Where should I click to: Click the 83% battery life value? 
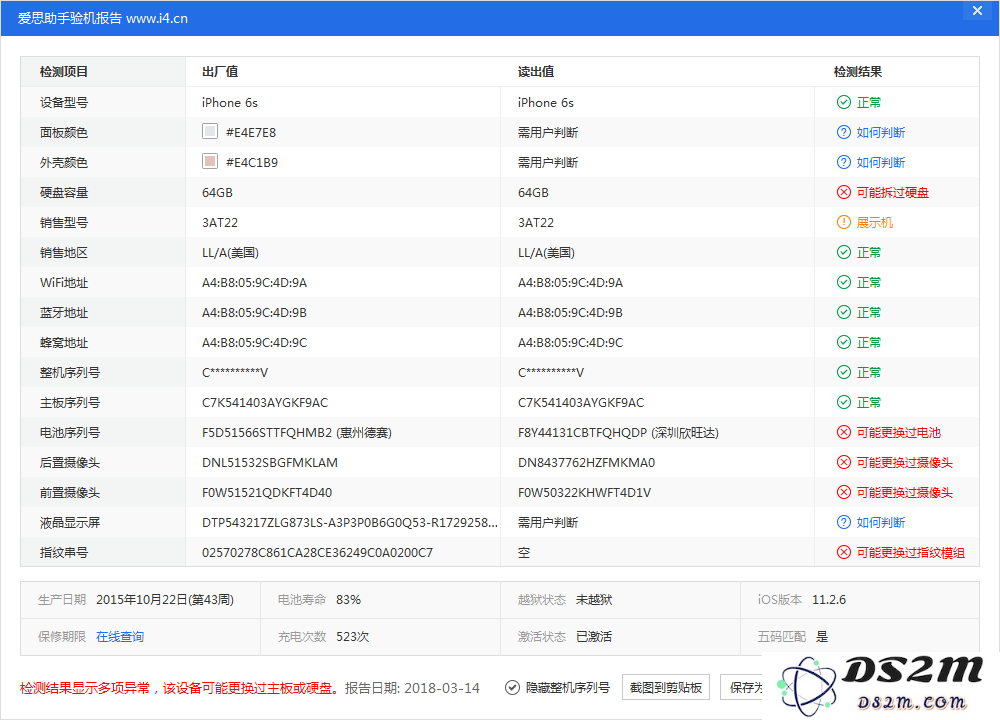(348, 599)
